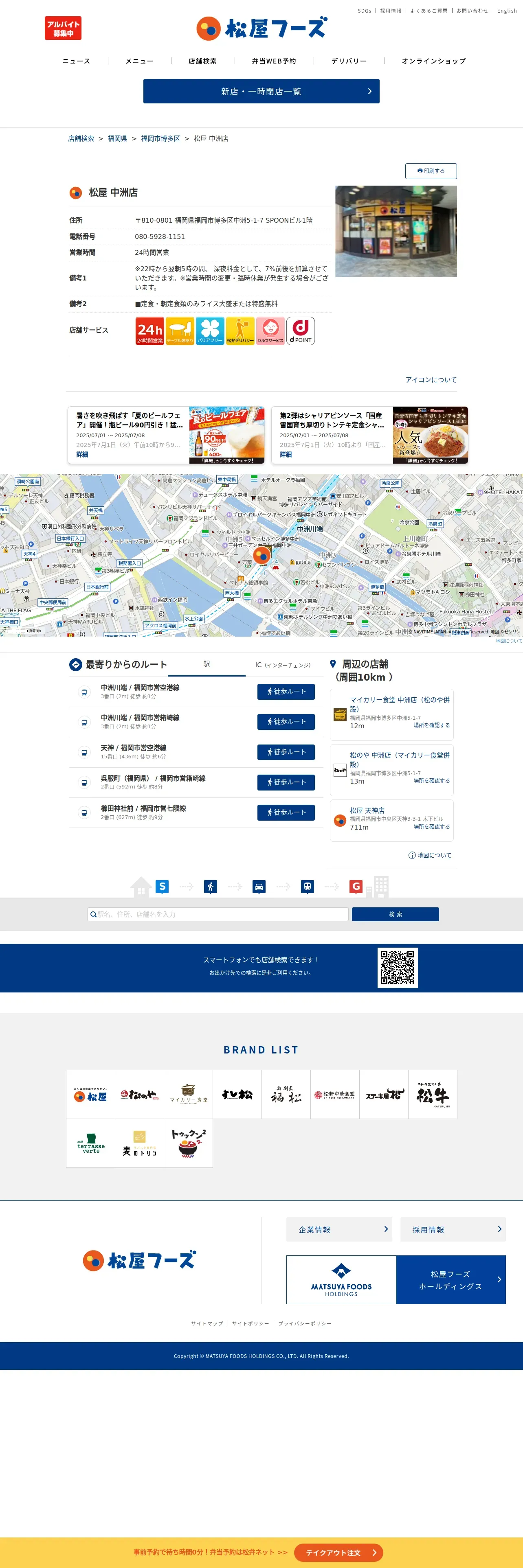Image resolution: width=523 pixels, height=1568 pixels.
Task: Open the トゥックンク brand logo tile
Action: tap(188, 1143)
